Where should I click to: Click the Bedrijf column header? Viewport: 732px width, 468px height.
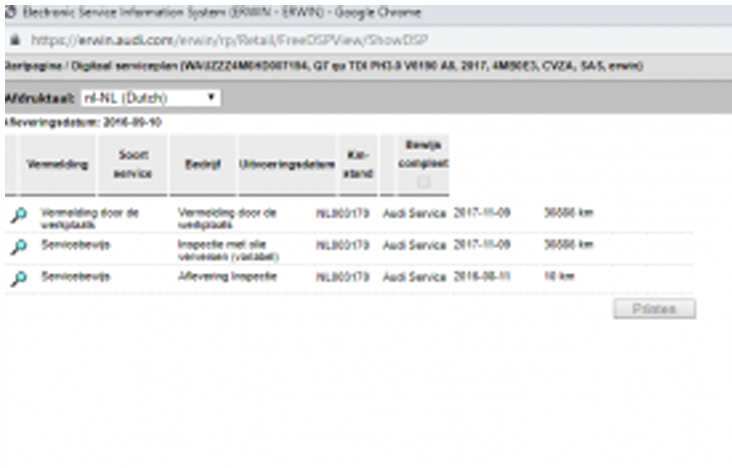pos(202,165)
